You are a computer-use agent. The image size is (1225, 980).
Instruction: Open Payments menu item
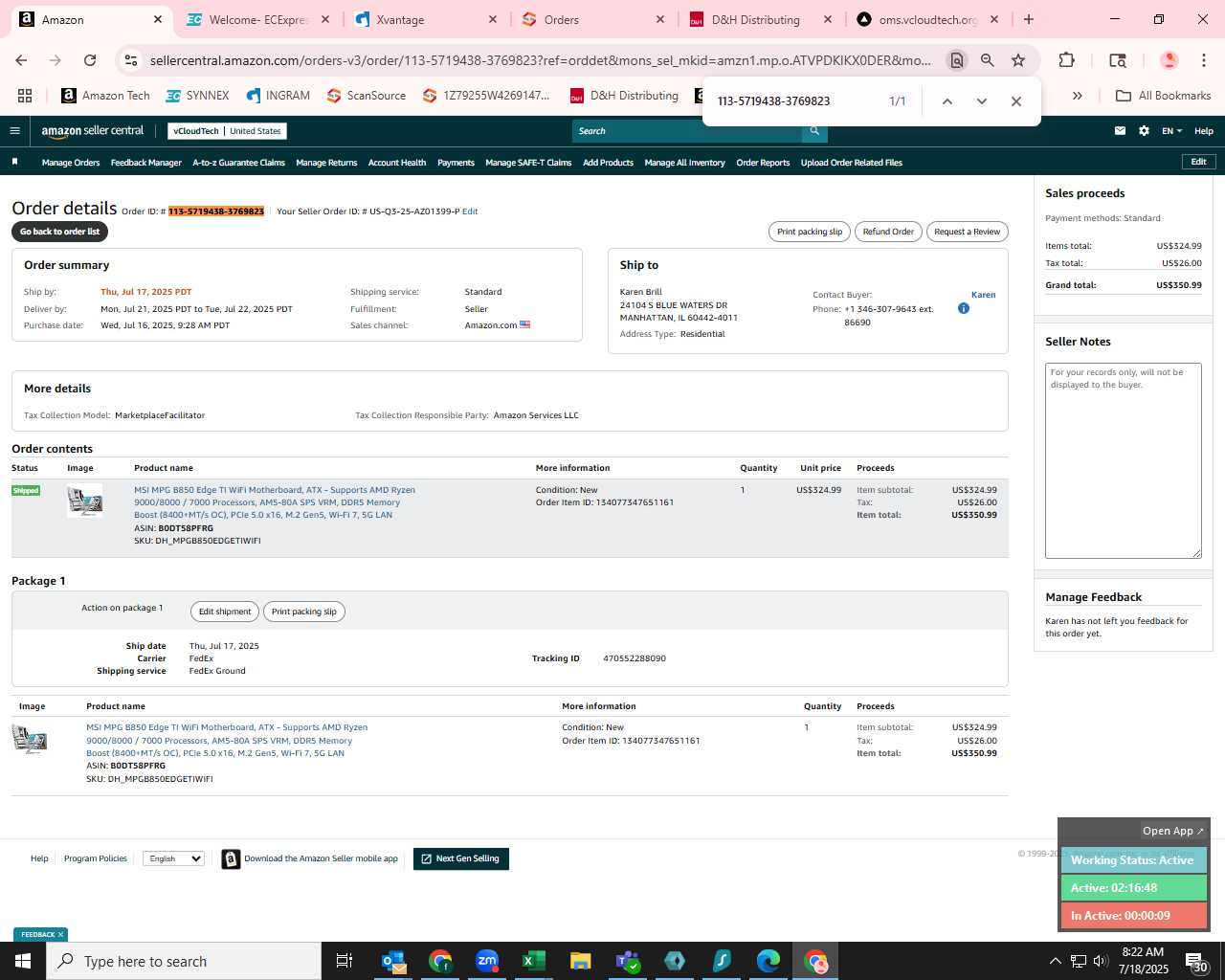point(456,163)
